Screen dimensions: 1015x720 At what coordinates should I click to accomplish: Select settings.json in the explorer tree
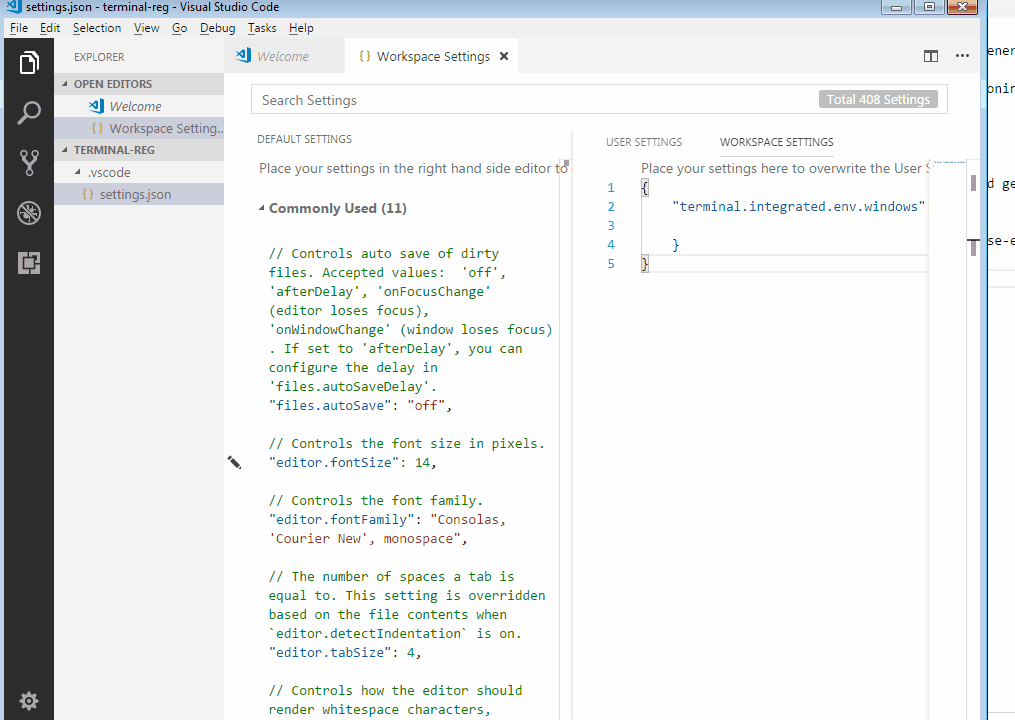click(x=139, y=194)
